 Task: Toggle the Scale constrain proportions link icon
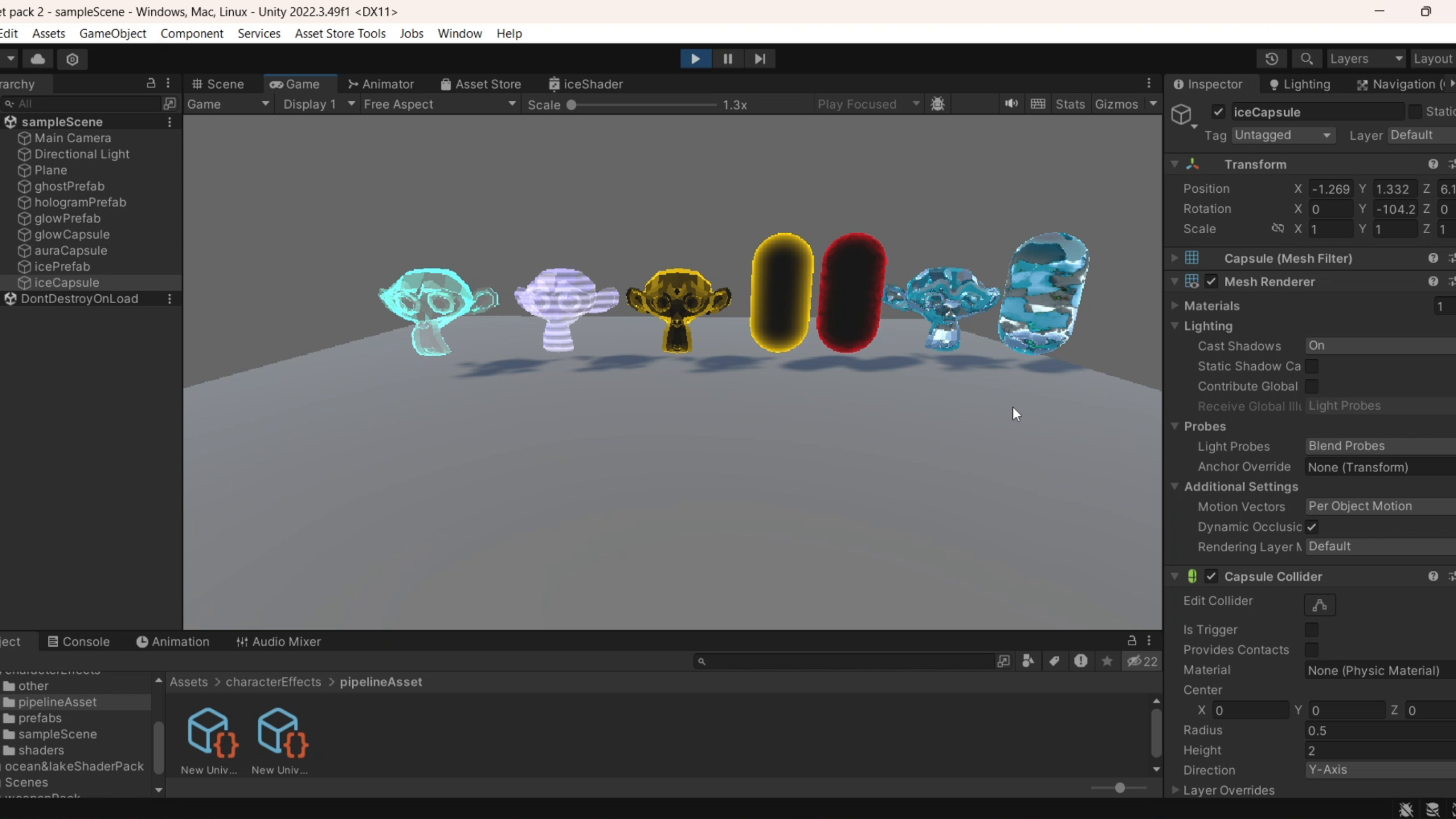(x=1278, y=228)
